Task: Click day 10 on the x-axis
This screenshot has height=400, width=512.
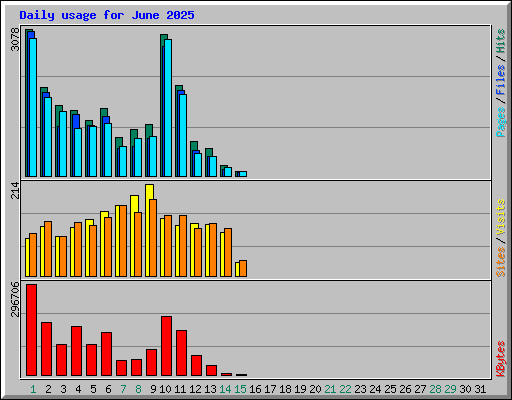Action: (165, 389)
